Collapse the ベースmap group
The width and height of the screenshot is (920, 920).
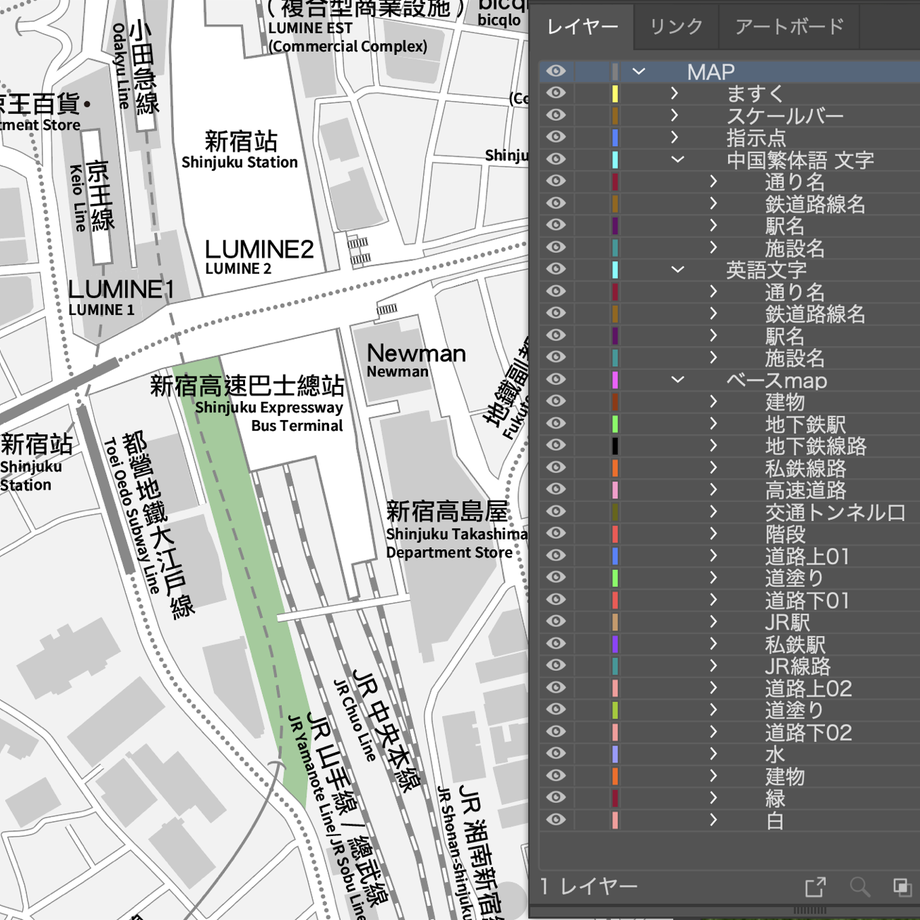pos(678,379)
